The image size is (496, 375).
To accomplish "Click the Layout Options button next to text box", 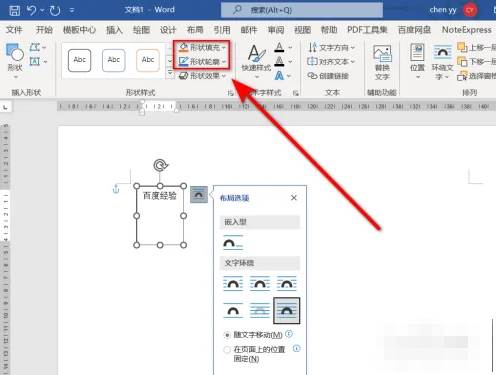I will (199, 195).
